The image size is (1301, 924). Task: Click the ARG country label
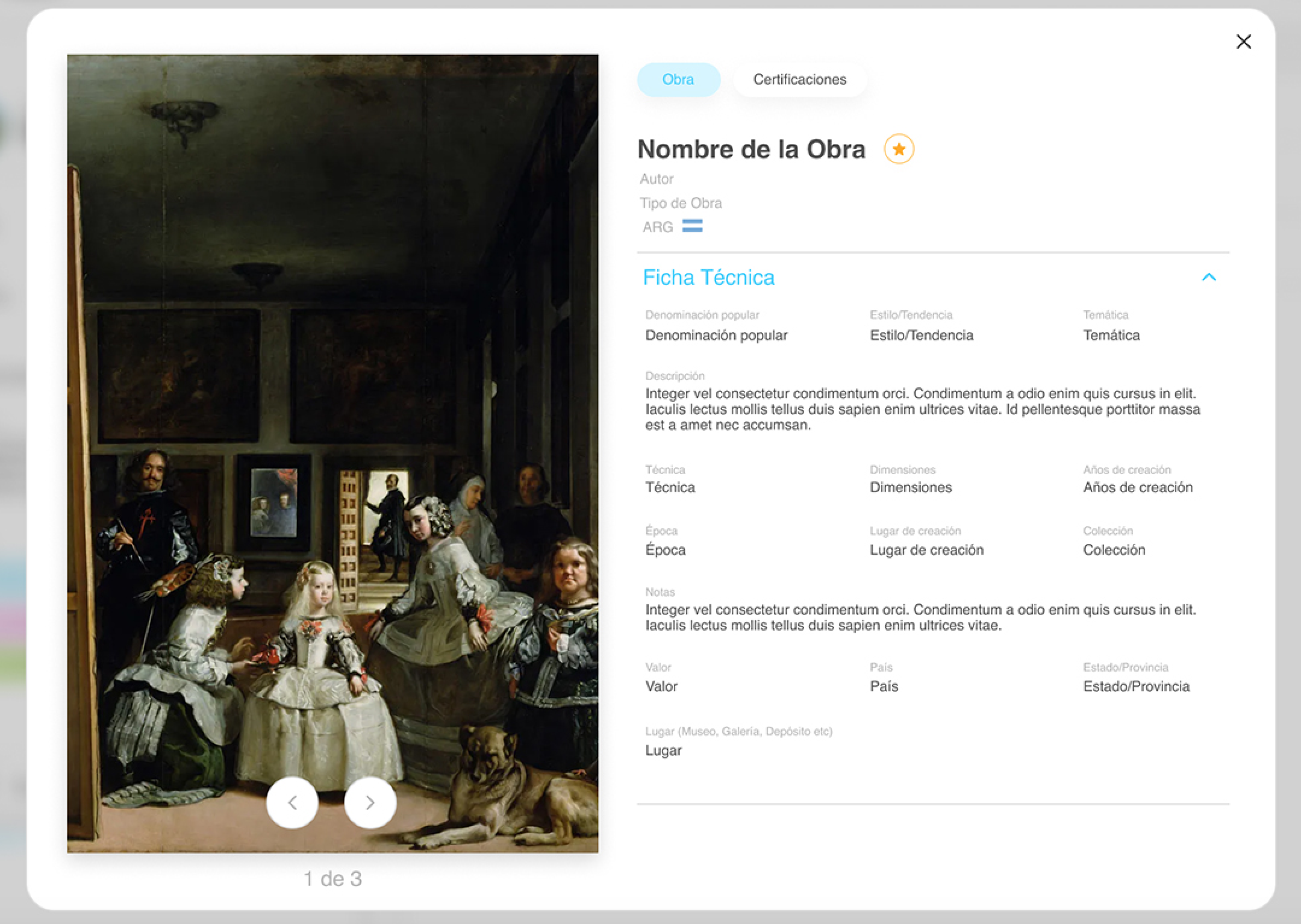[x=657, y=227]
